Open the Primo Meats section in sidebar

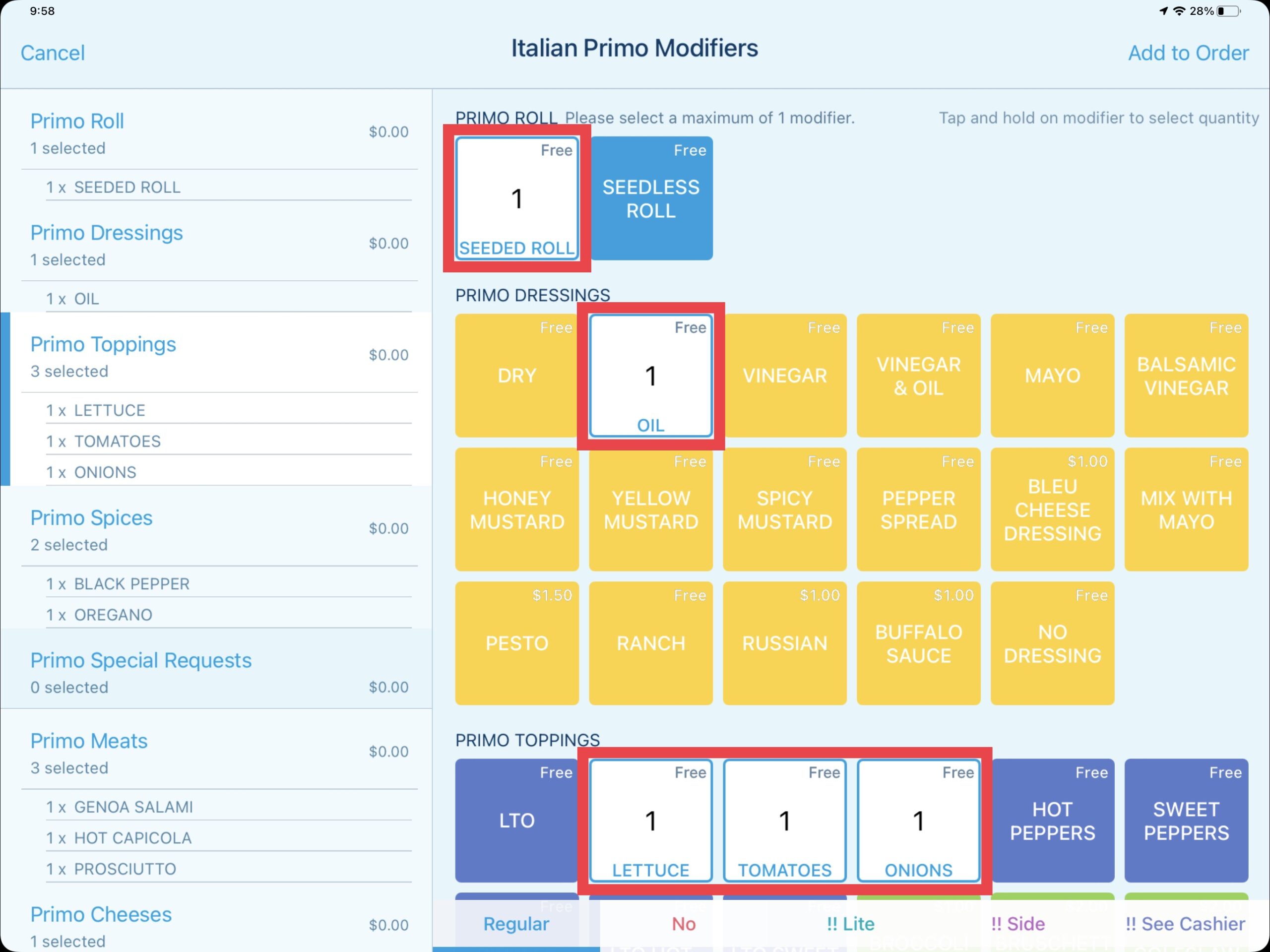pos(219,753)
